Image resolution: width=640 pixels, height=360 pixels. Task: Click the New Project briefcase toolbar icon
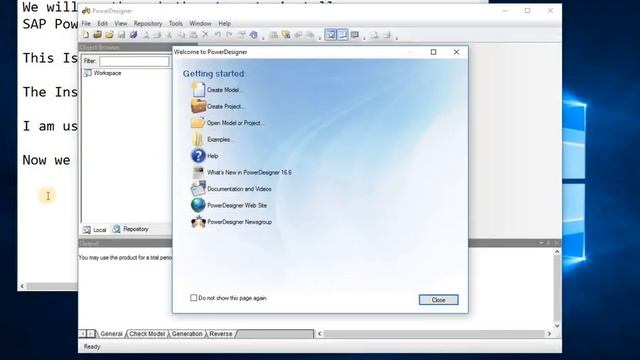click(x=98, y=35)
